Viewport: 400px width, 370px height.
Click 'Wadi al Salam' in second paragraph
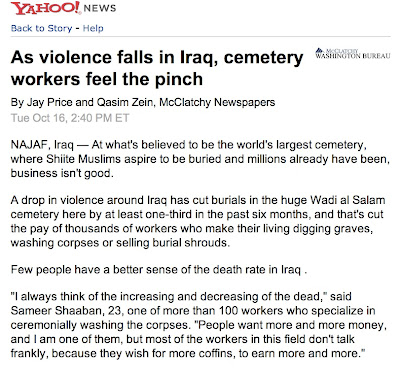click(347, 200)
